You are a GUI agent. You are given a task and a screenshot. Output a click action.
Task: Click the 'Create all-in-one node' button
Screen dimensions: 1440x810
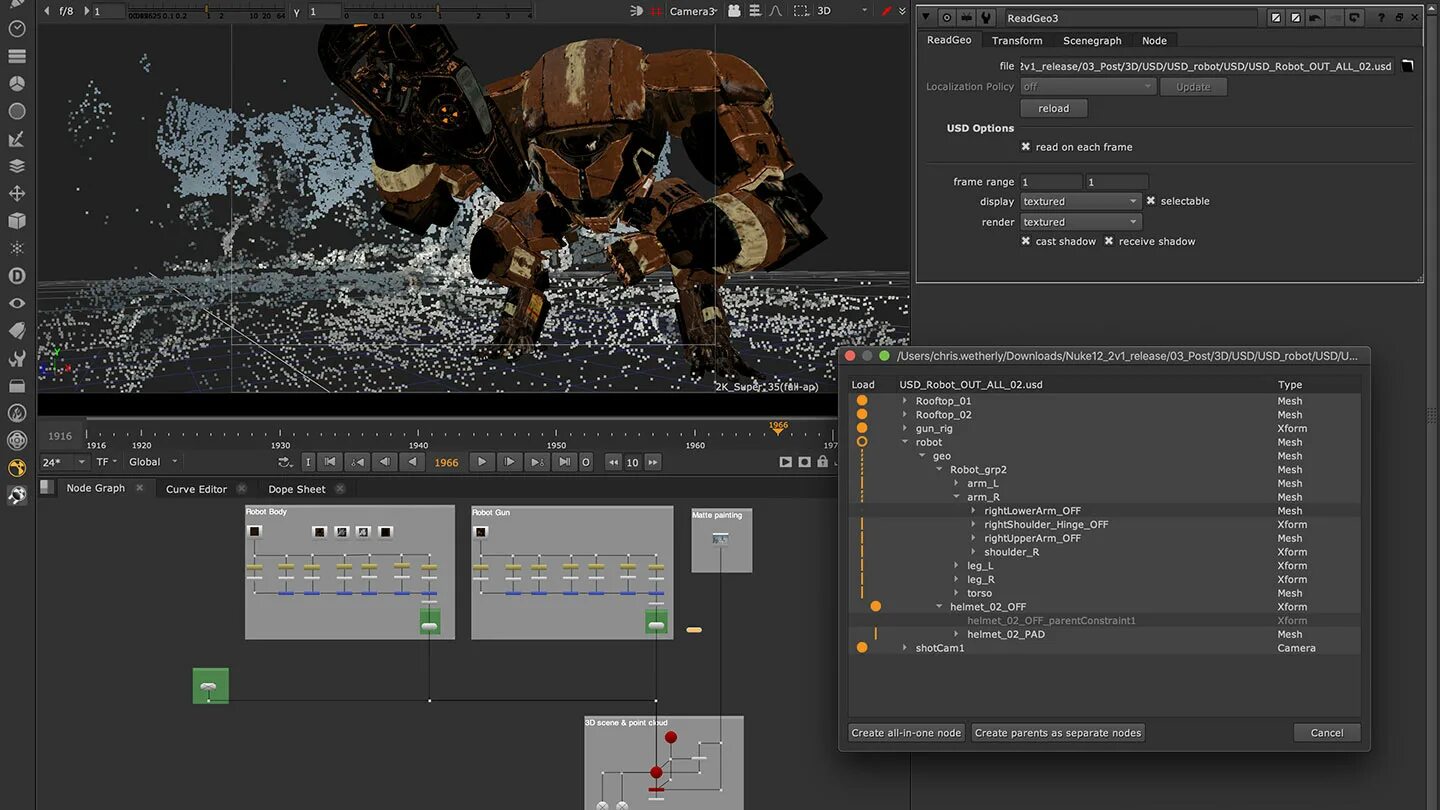pos(906,733)
